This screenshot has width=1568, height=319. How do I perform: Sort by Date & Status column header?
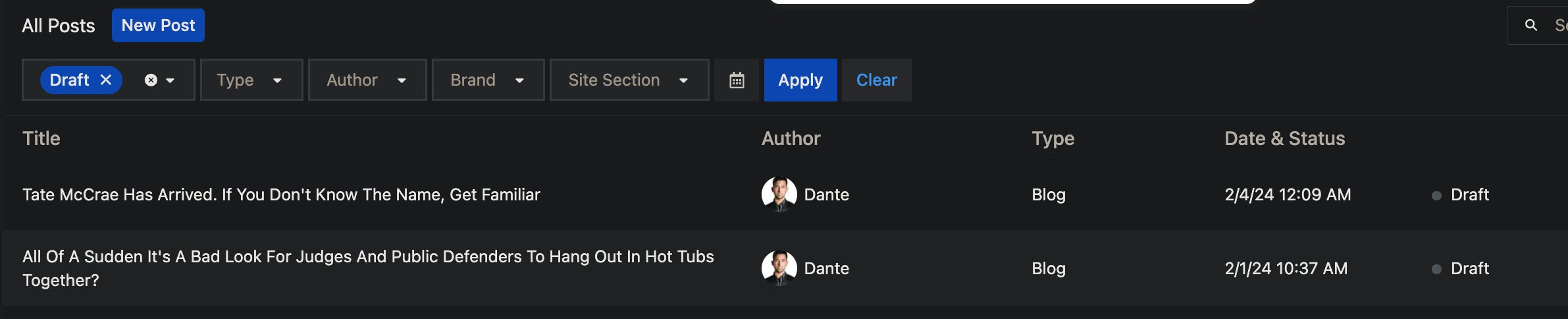coord(1284,138)
